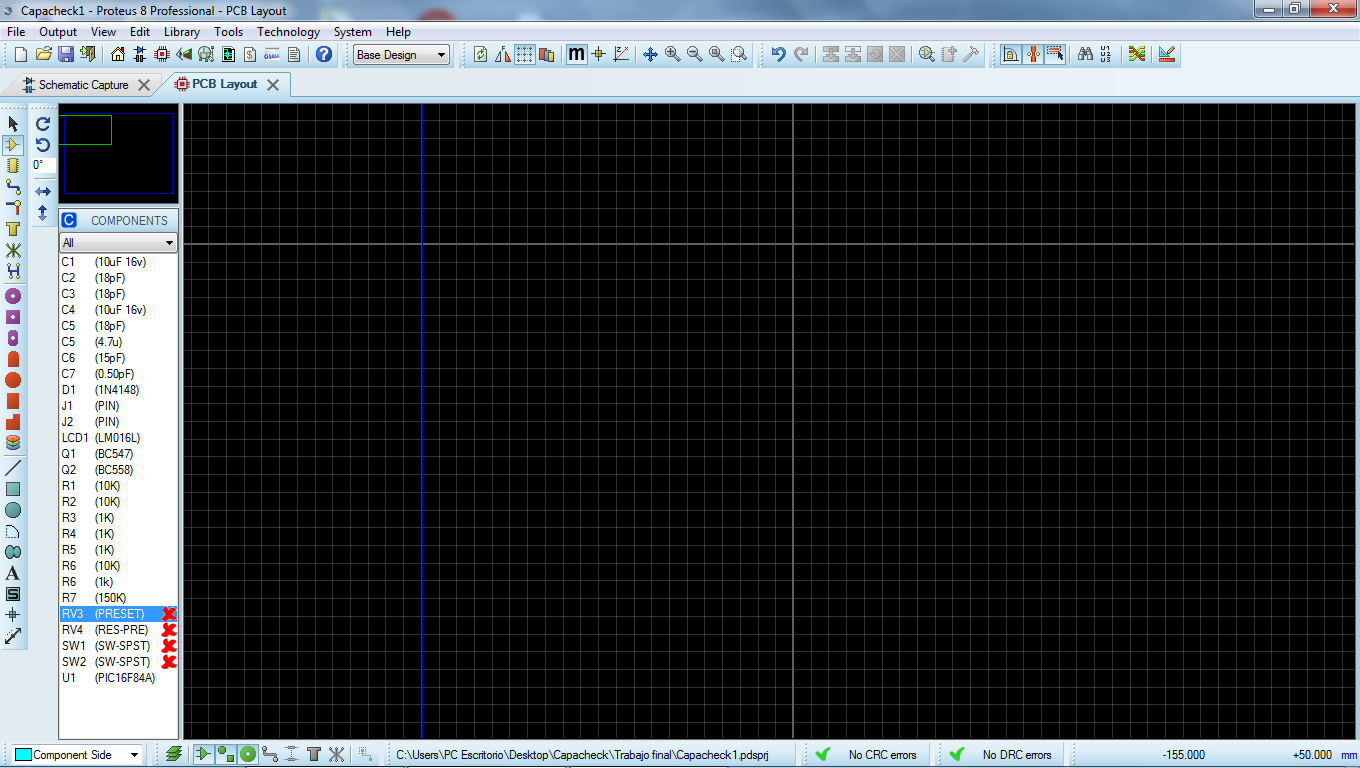Select the Ratsnest mode tool
1360x768 pixels.
tap(13, 250)
